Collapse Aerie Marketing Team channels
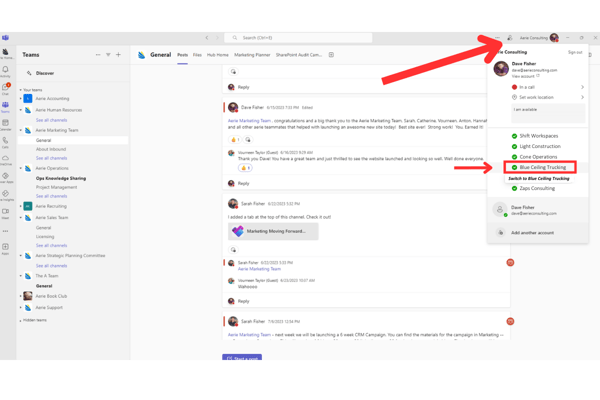Screen dimensions: 600x400 [21, 130]
